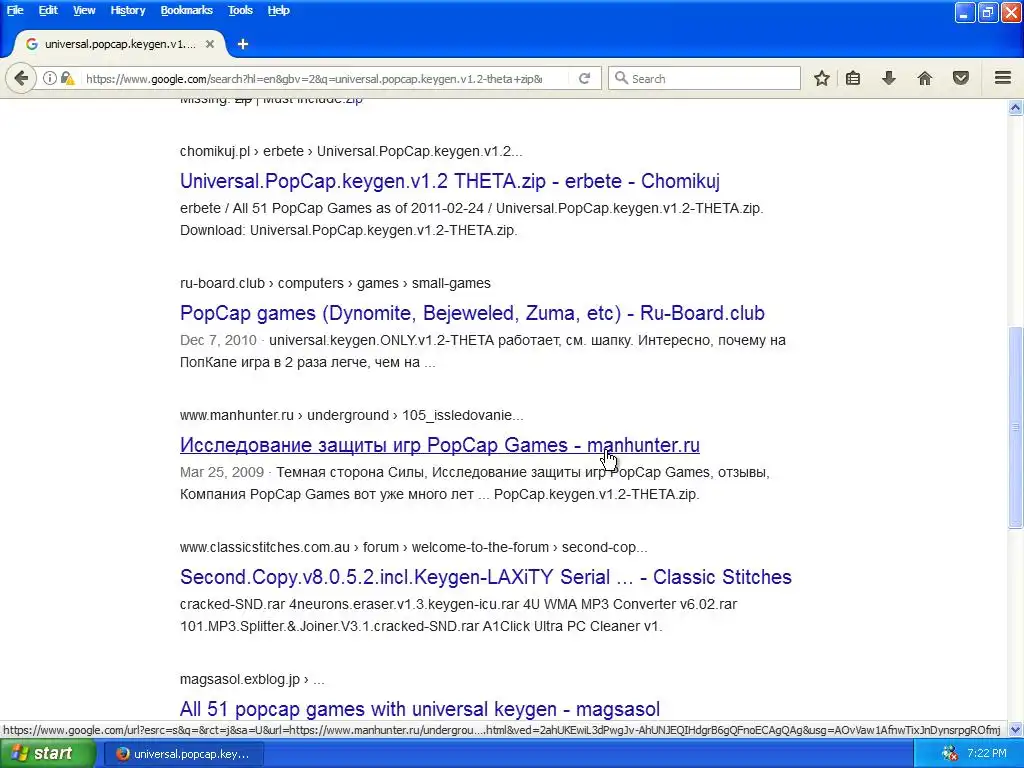Bookmark this page with the star icon
This screenshot has height=768, width=1024.
(822, 78)
